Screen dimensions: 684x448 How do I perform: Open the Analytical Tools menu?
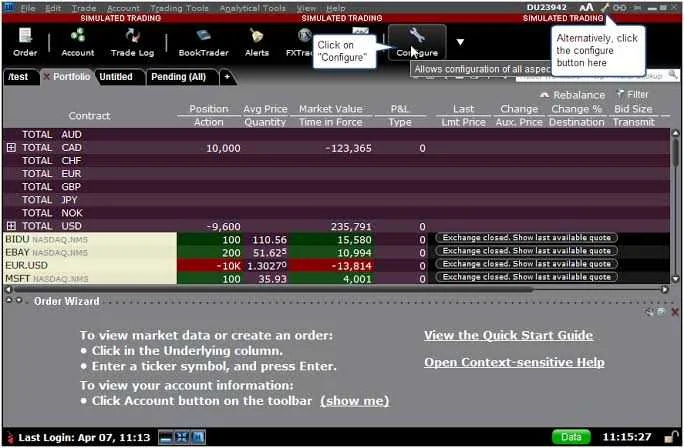[253, 8]
